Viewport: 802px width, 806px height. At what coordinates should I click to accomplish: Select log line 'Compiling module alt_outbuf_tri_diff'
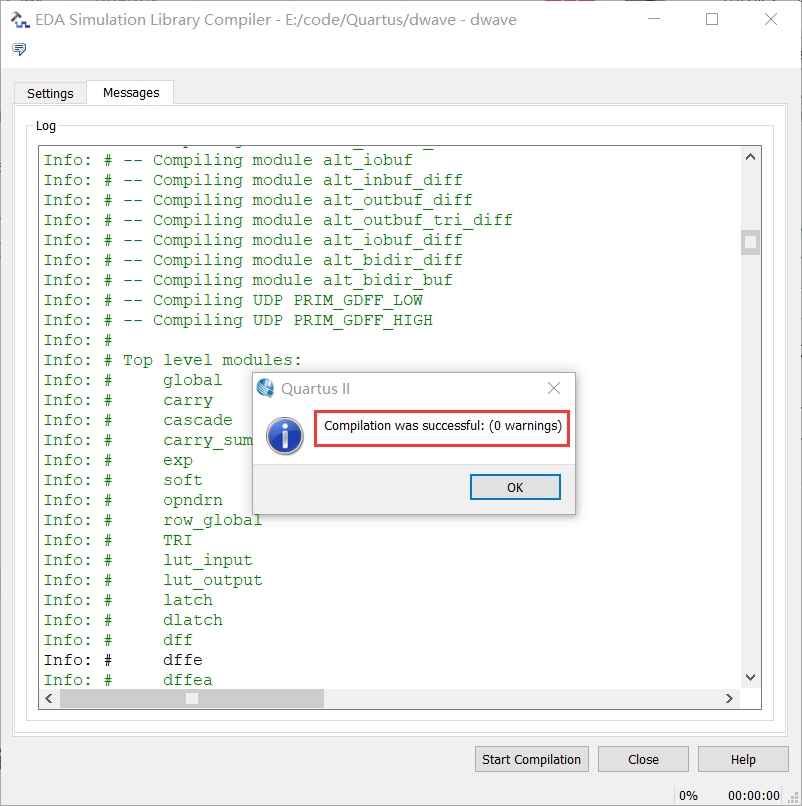point(278,221)
